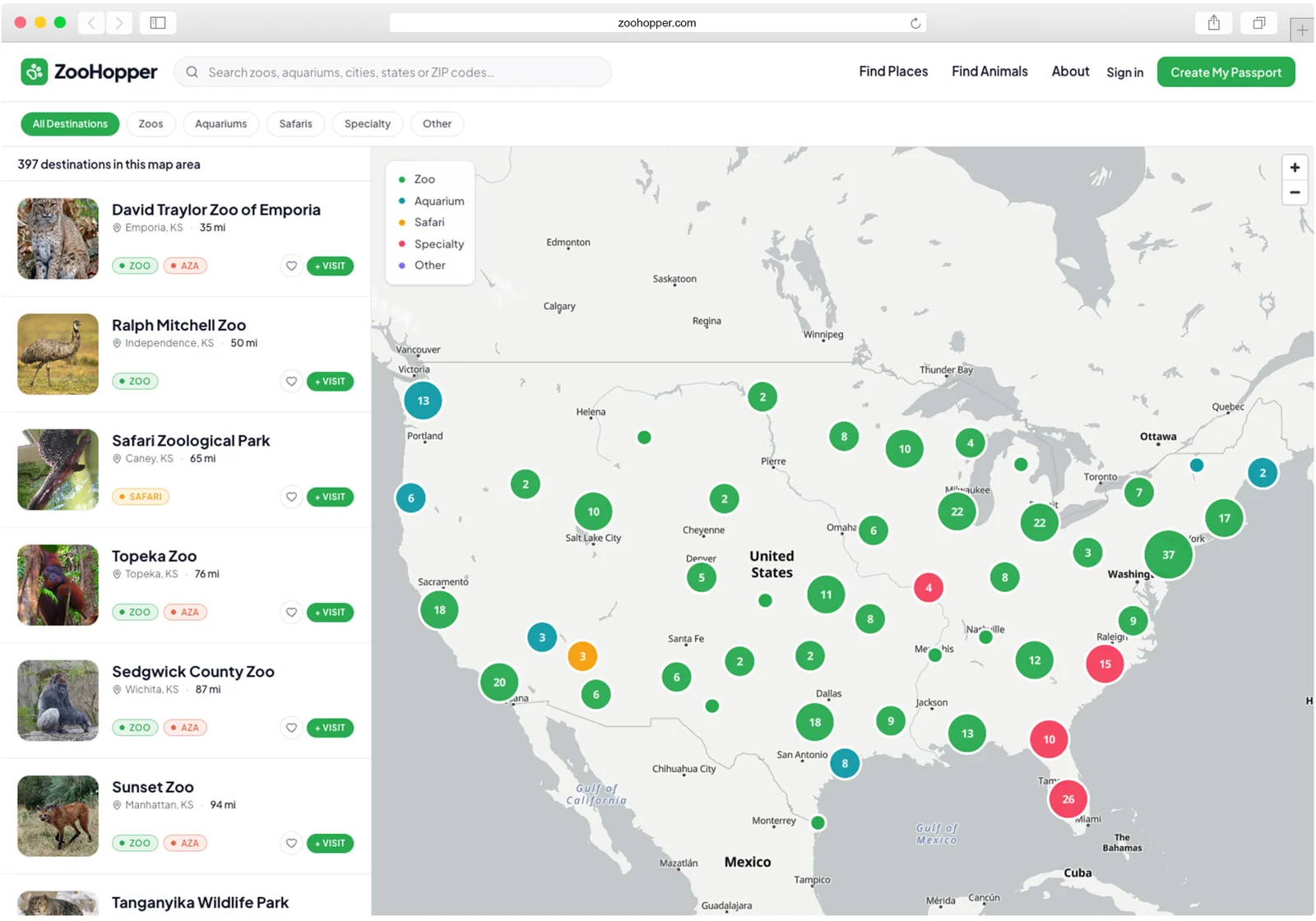
Task: Filter destinations by Zoos
Action: [x=151, y=124]
